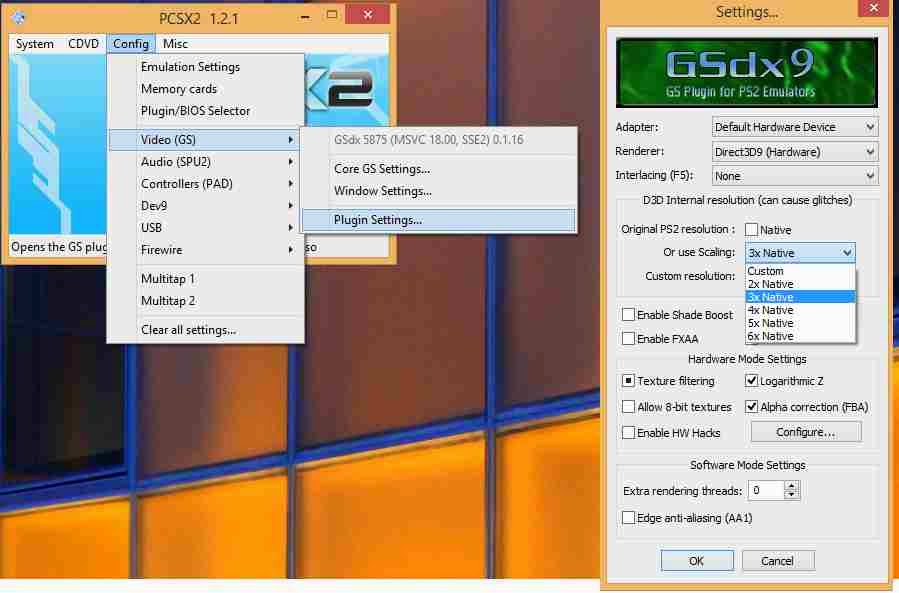Click the GSdx9 plugin banner logo

(747, 70)
